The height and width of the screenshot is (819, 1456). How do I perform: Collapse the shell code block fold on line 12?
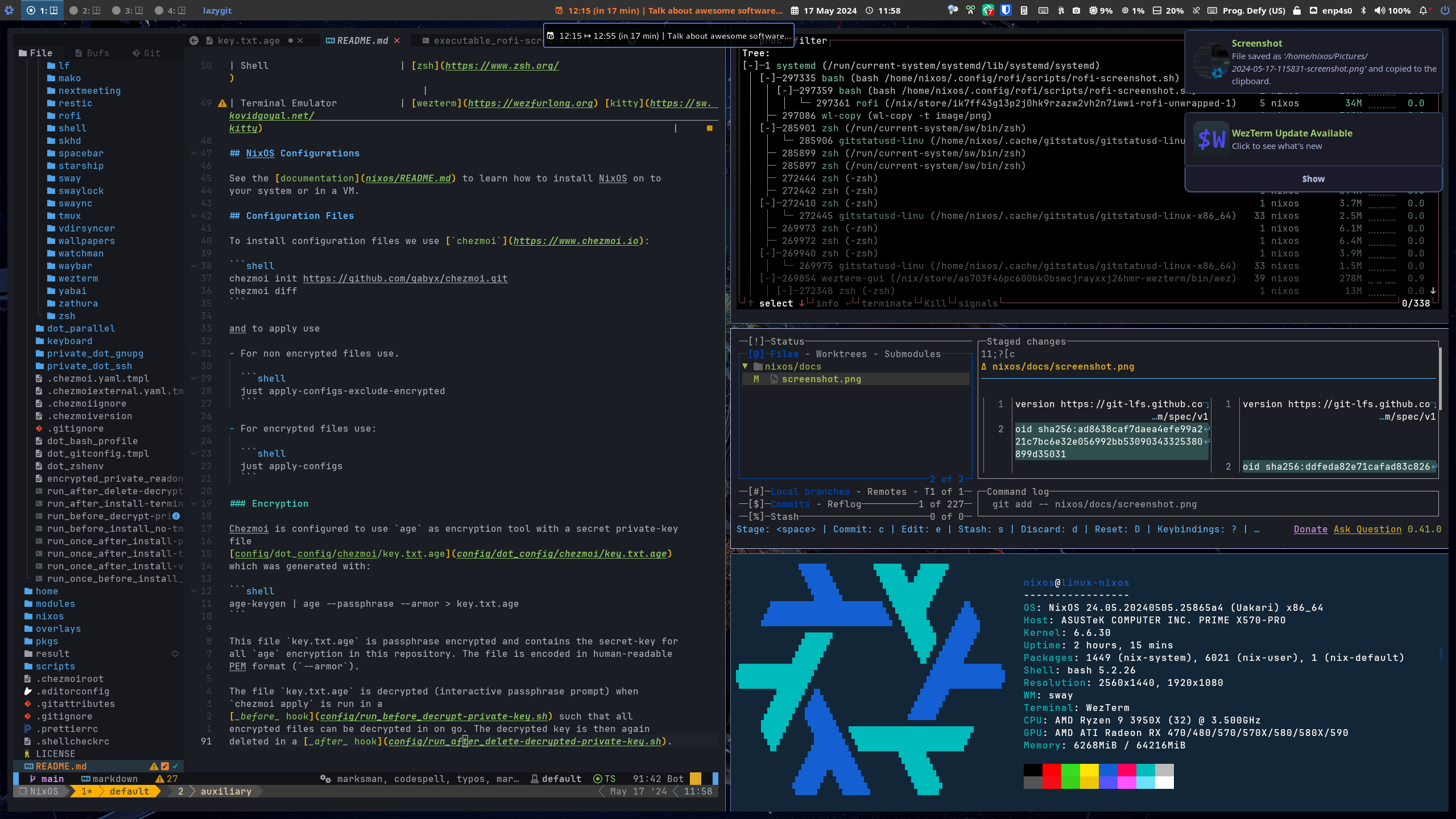(x=194, y=591)
